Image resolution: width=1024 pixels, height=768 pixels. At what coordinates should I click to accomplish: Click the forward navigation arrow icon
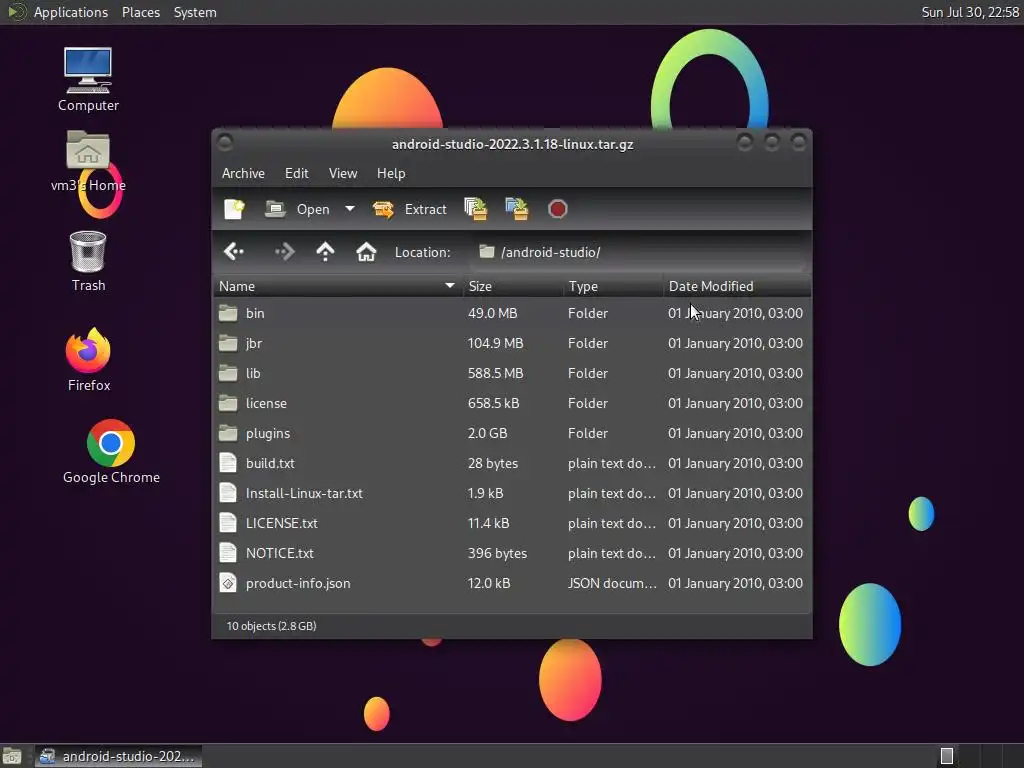tap(285, 251)
